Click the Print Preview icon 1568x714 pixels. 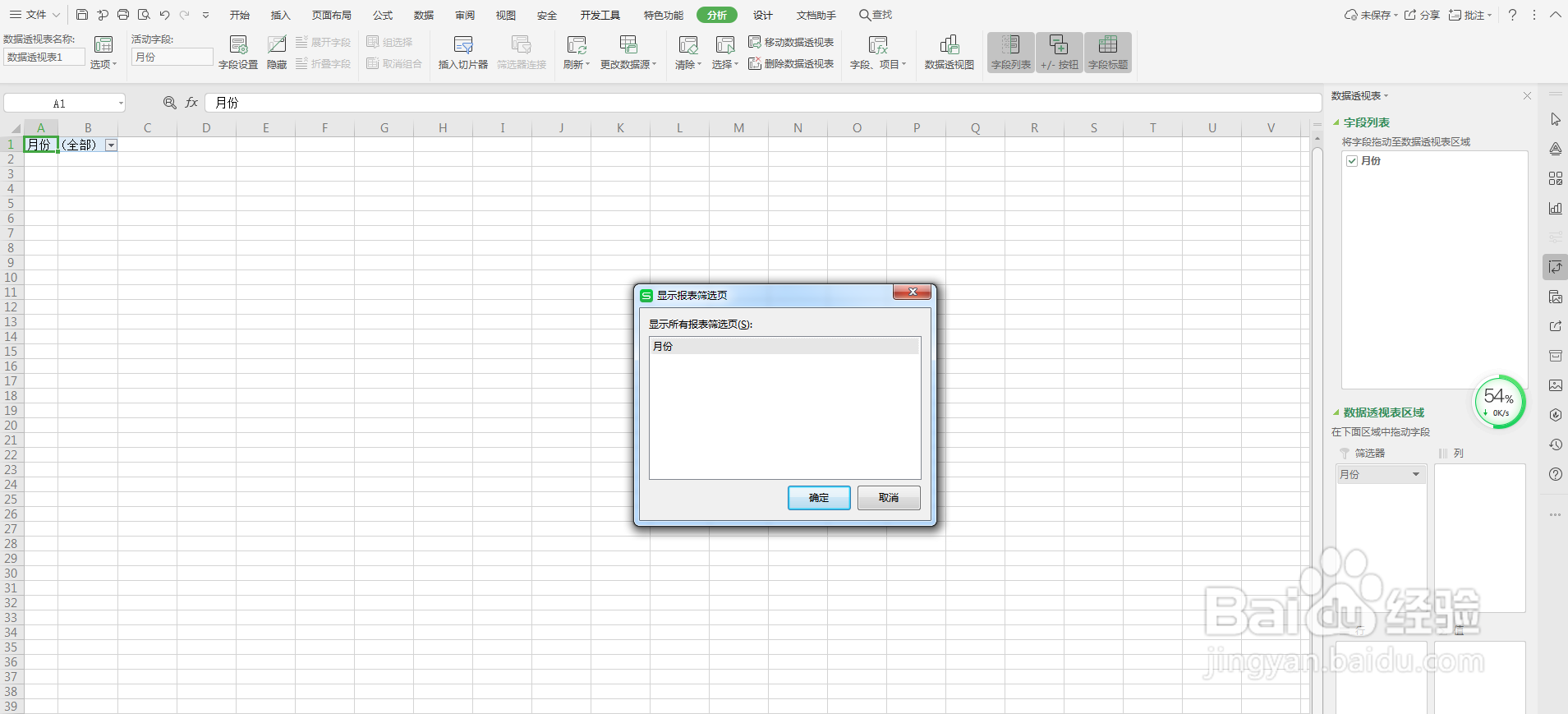click(x=144, y=15)
